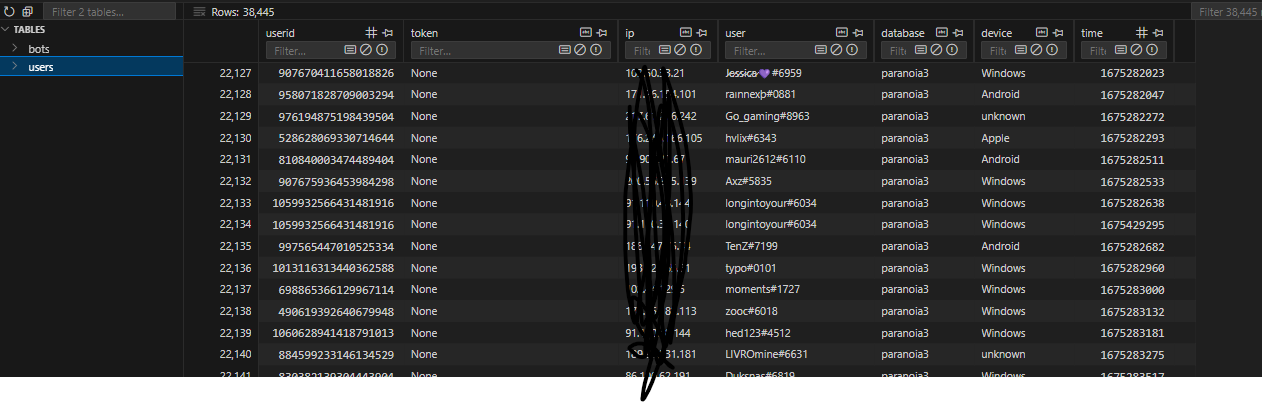Click the database column header label
Image resolution: width=1262 pixels, height=403 pixels.
(x=903, y=33)
